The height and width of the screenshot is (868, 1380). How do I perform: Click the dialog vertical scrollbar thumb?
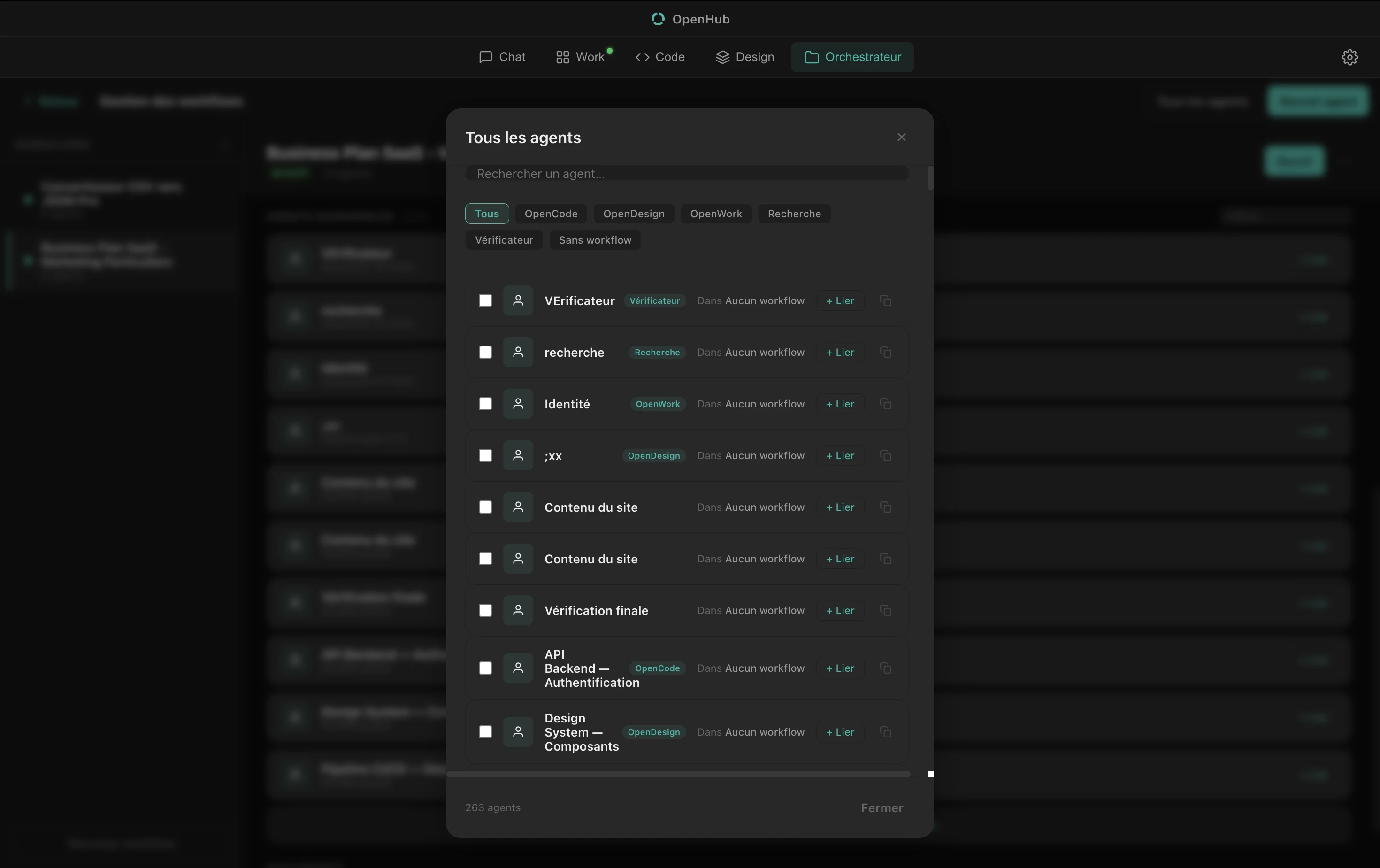[930, 178]
